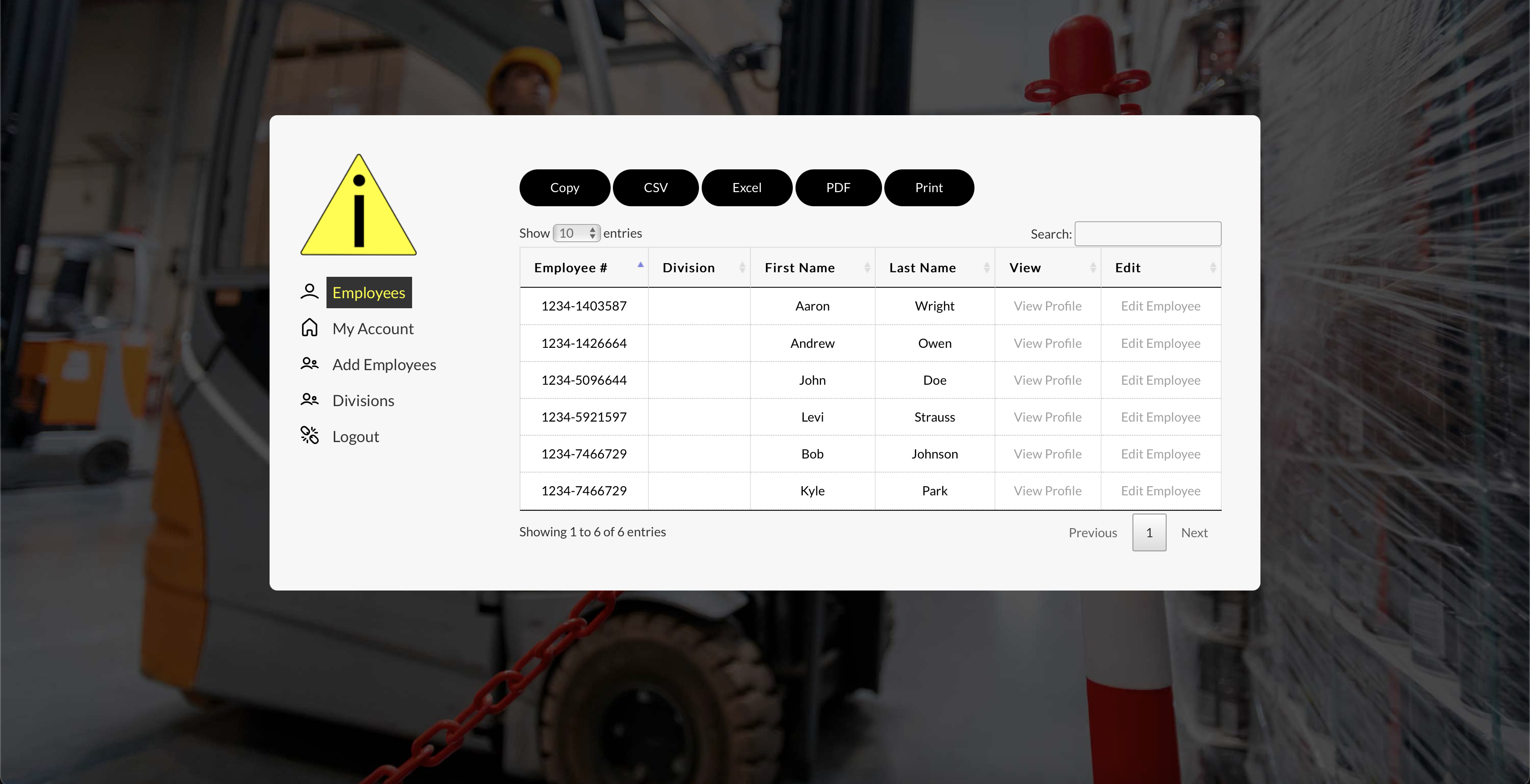Click the Employees person icon in sidebar
The image size is (1530, 784).
pos(310,292)
